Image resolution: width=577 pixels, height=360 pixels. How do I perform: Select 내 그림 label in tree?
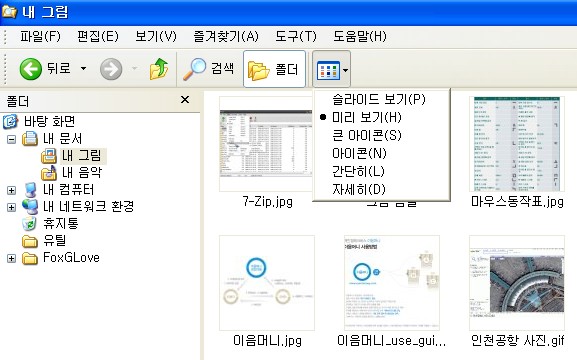click(82, 156)
